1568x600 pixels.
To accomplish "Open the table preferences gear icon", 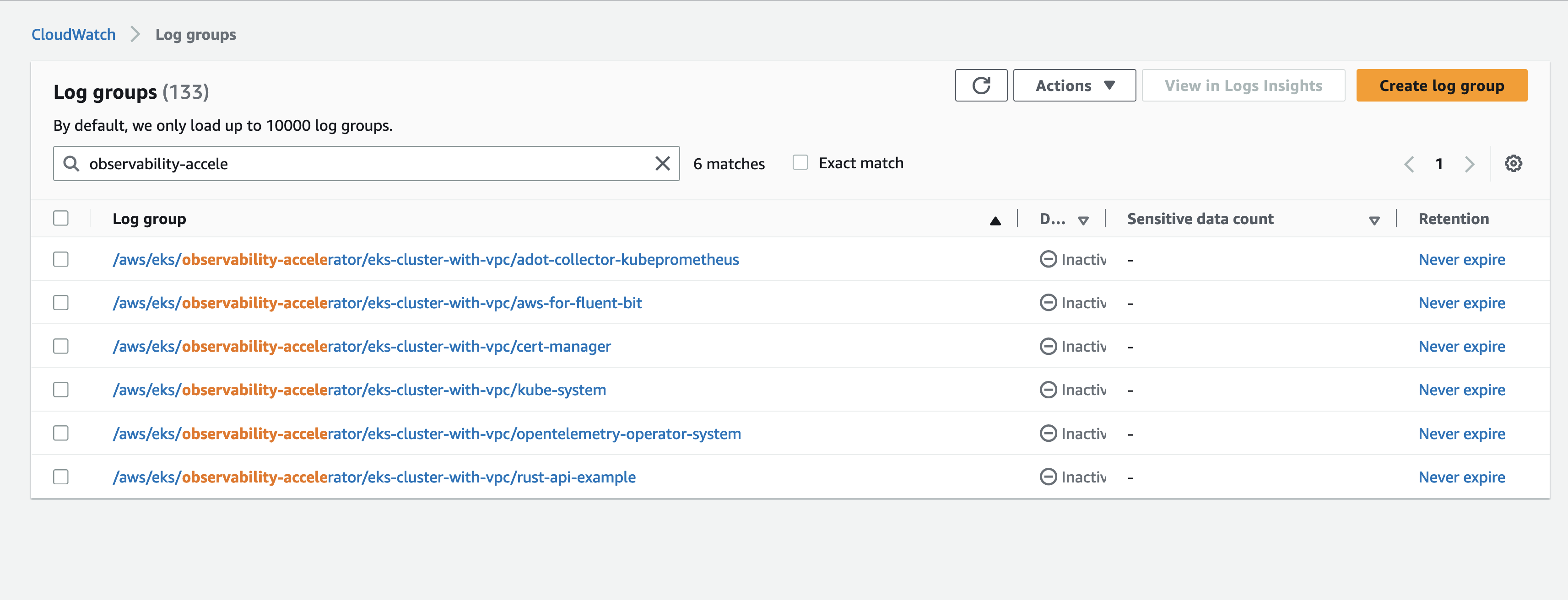I will pyautogui.click(x=1513, y=164).
